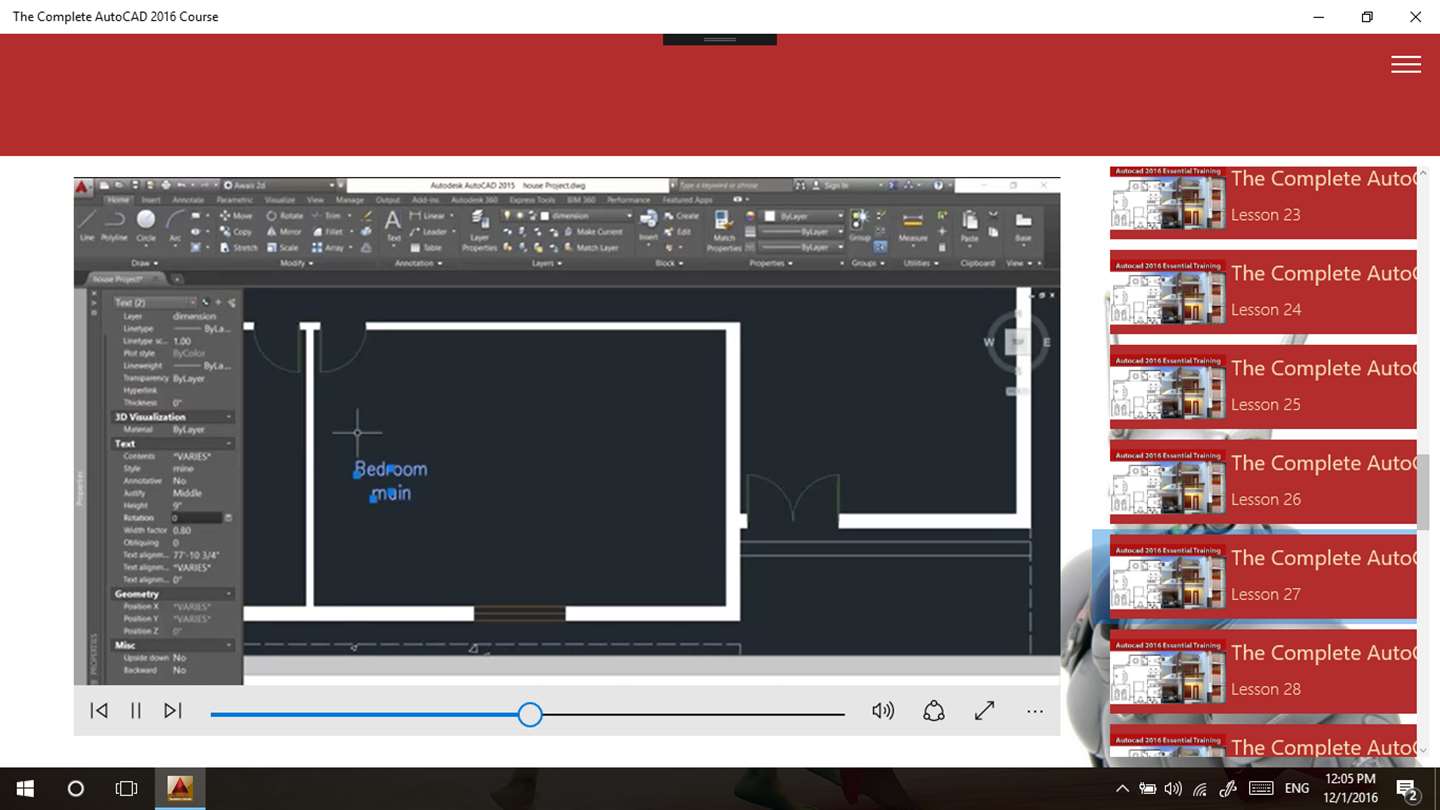The height and width of the screenshot is (810, 1440).
Task: Click the Move tool in the video
Action: click(x=236, y=216)
